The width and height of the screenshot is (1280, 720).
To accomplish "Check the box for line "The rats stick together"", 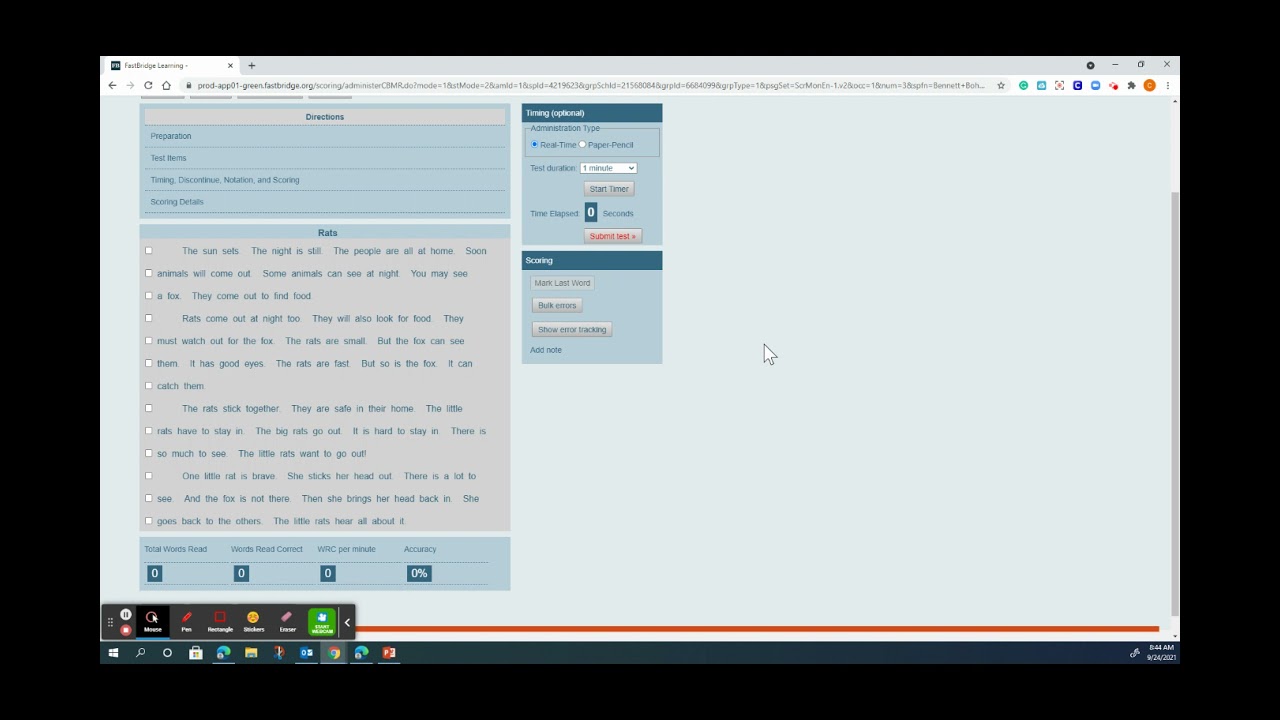I will 149,408.
